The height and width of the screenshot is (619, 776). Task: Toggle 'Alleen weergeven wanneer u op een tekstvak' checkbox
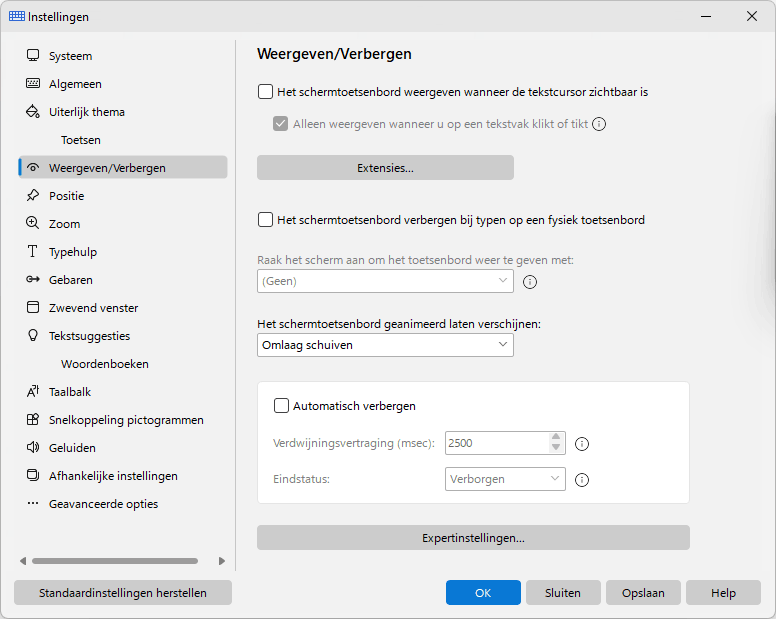[x=281, y=124]
